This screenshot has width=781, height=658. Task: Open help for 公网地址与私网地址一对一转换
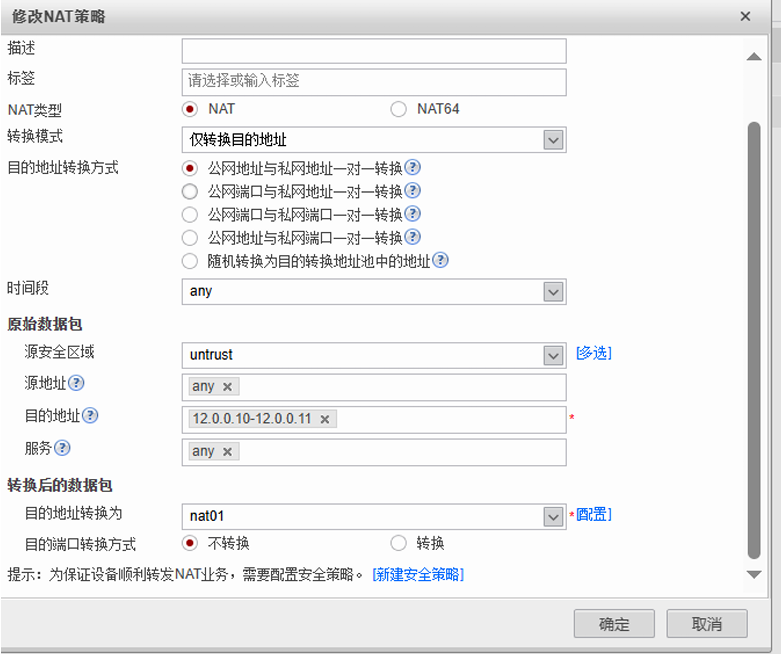click(x=412, y=167)
